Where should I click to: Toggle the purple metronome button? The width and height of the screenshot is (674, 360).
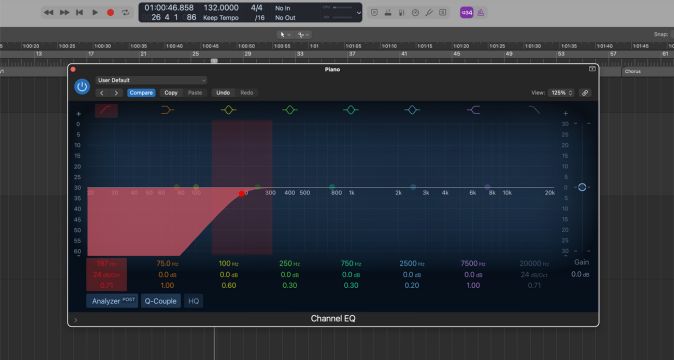click(x=481, y=12)
